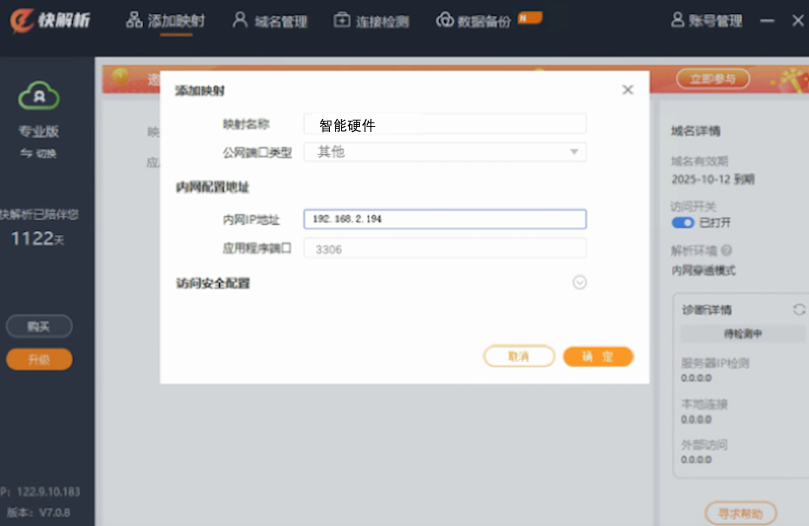Viewport: 809px width, 526px height.
Task: Click the 内网IP地址 input field
Action: coord(445,219)
